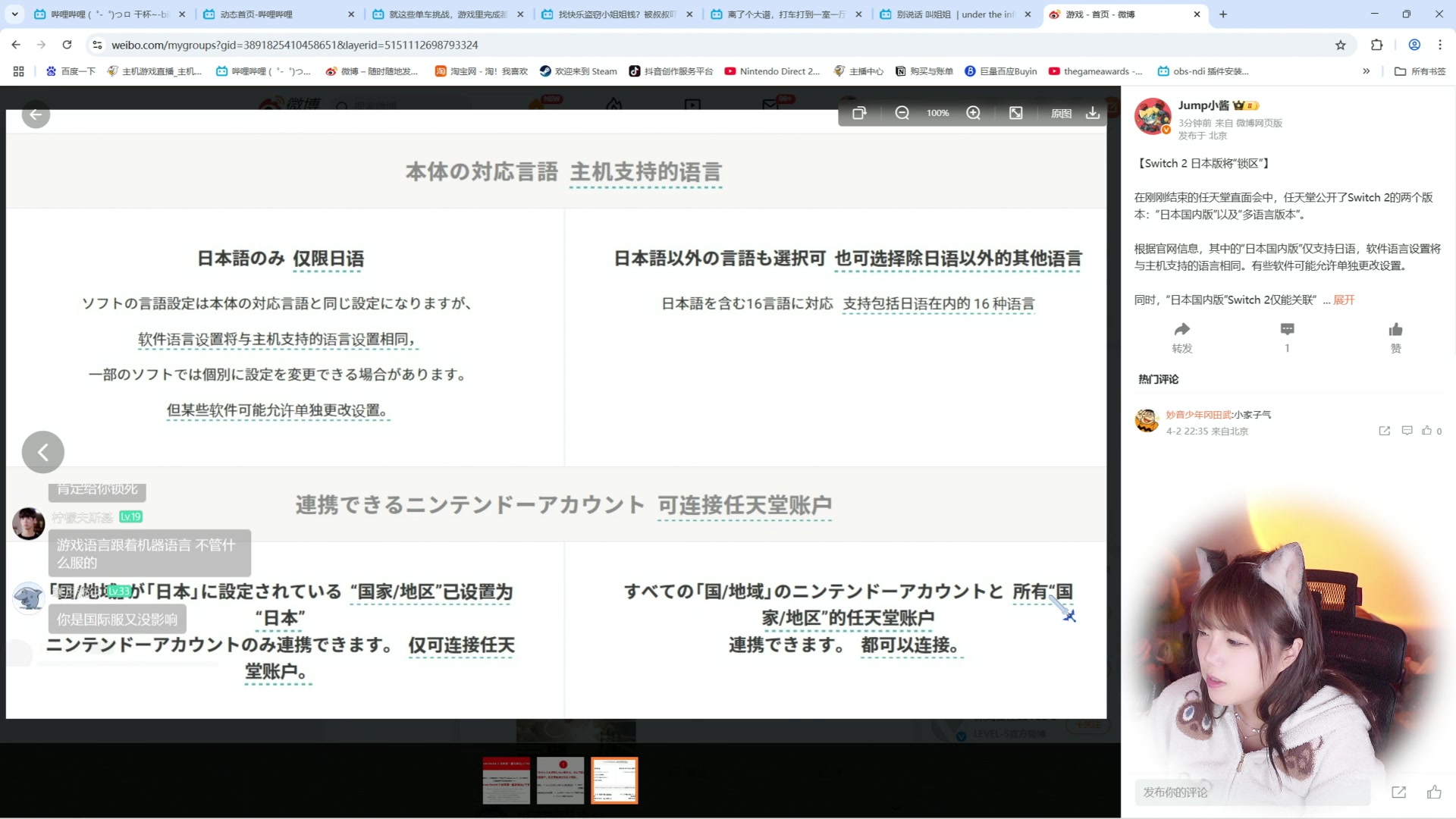This screenshot has height=819, width=1456.
Task: Close the 游戏 - 首页 - 微博 tab
Action: click(1197, 14)
